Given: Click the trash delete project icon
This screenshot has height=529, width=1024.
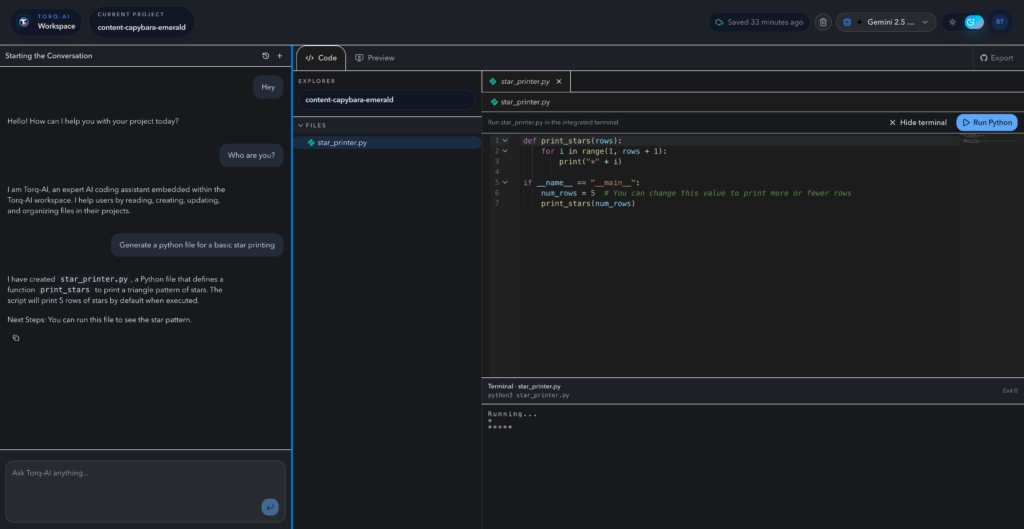Looking at the screenshot, I should (823, 22).
